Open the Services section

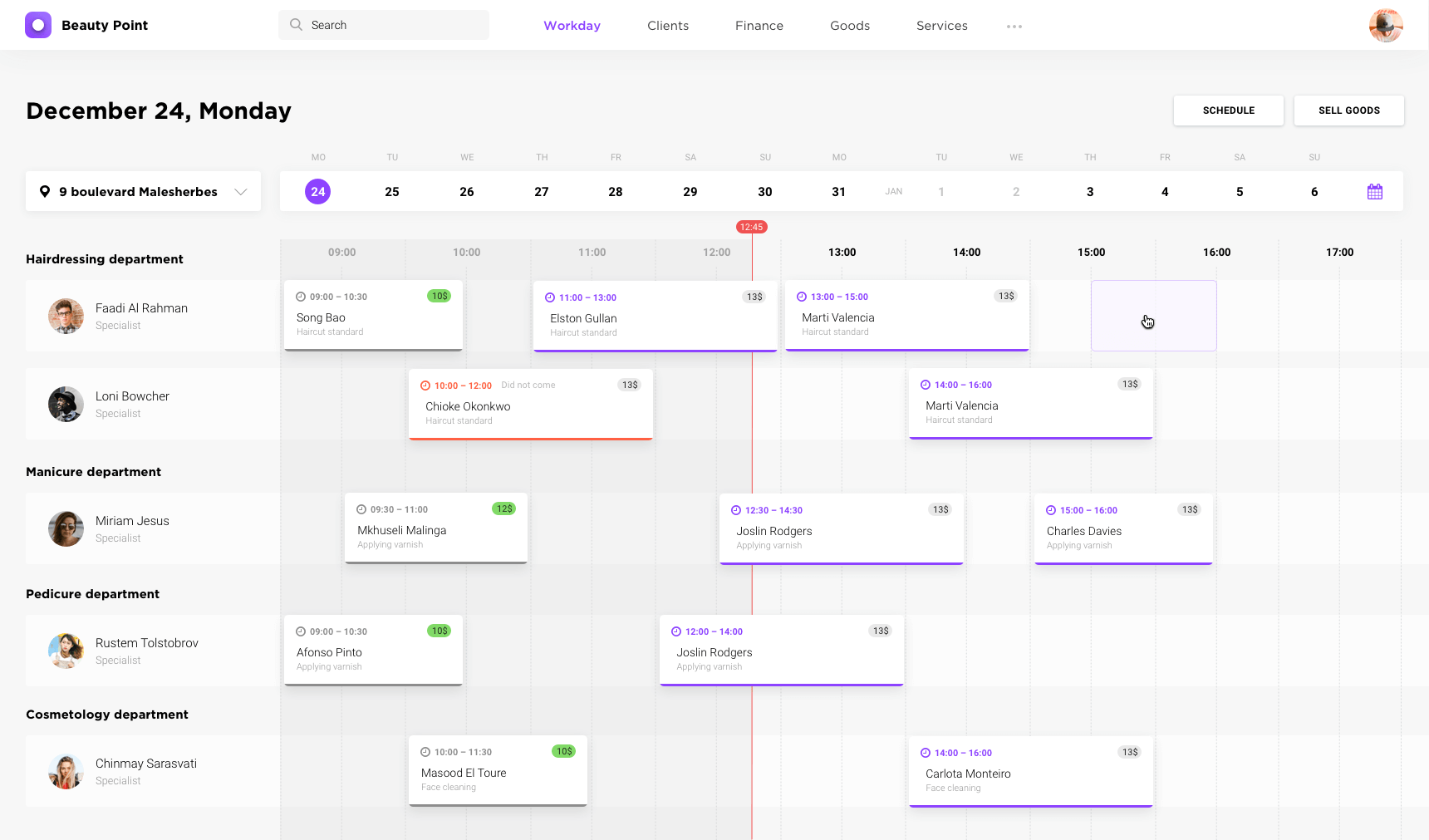[941, 25]
